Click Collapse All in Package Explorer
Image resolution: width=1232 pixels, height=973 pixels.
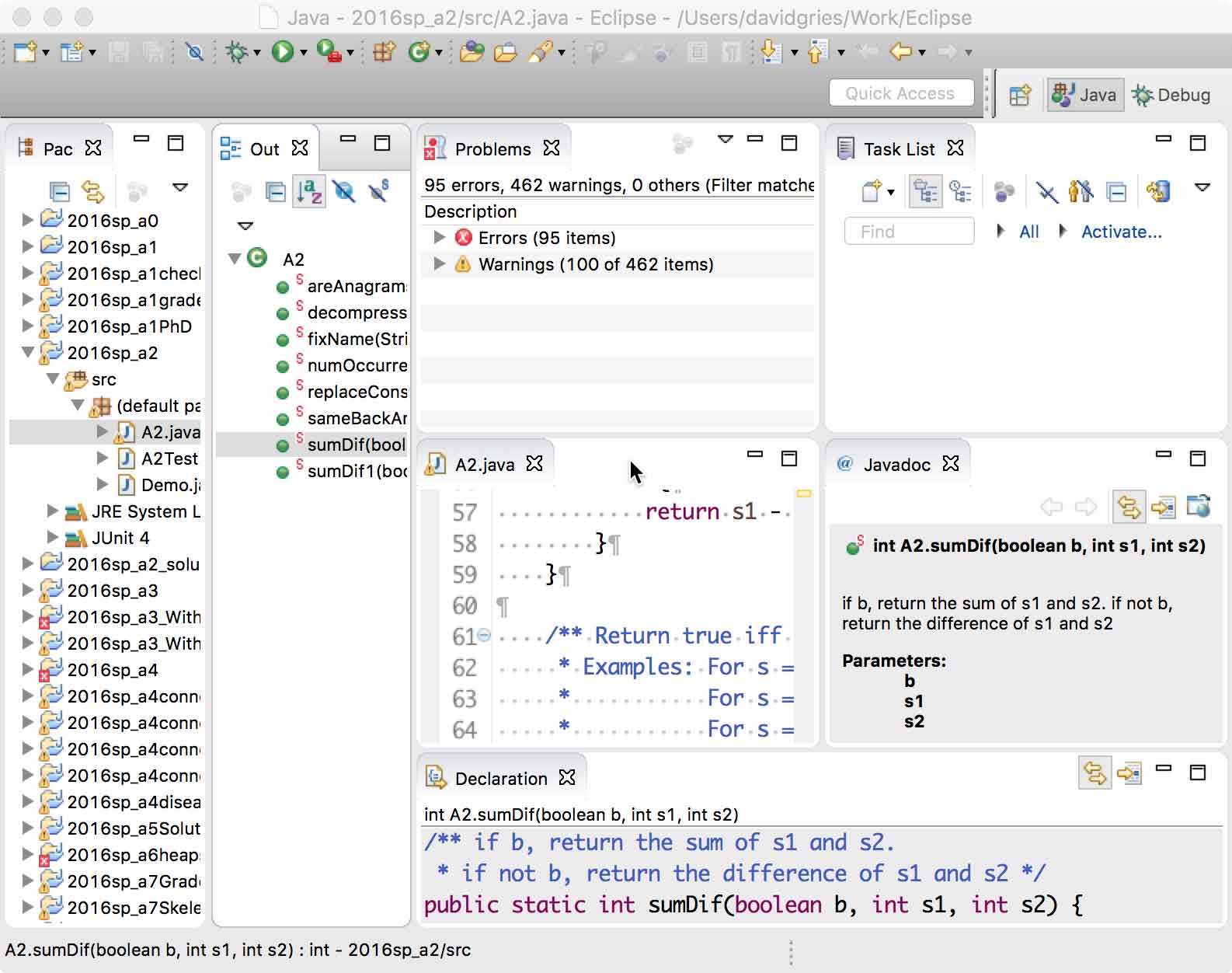(59, 190)
